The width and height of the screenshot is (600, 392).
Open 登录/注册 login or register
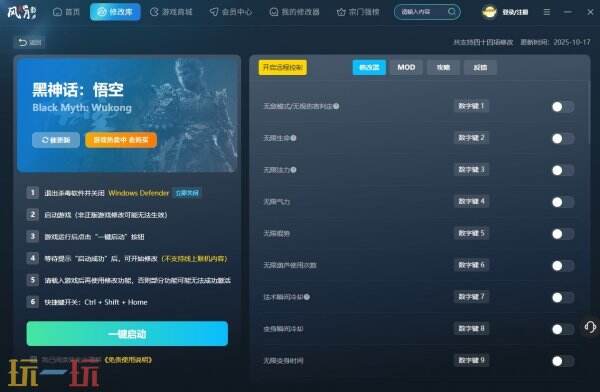coord(515,12)
